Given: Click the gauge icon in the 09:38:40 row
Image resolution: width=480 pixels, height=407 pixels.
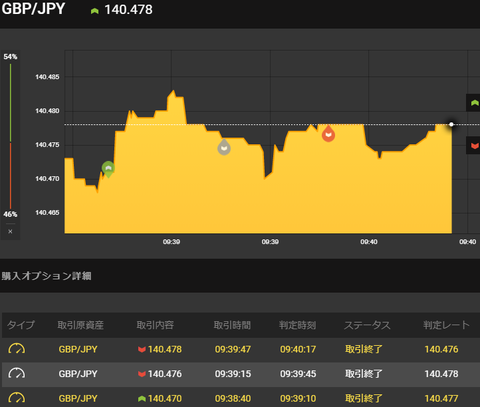Looking at the screenshot, I should (17, 398).
